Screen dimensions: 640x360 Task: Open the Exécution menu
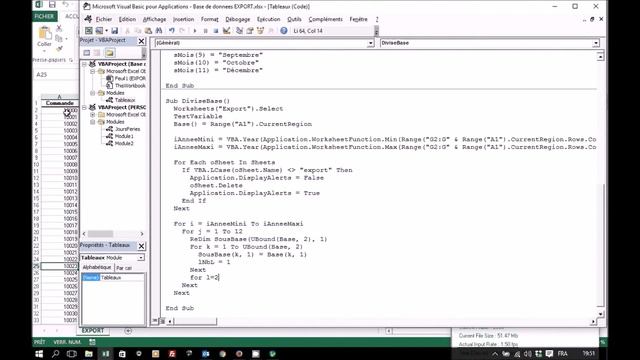268,19
